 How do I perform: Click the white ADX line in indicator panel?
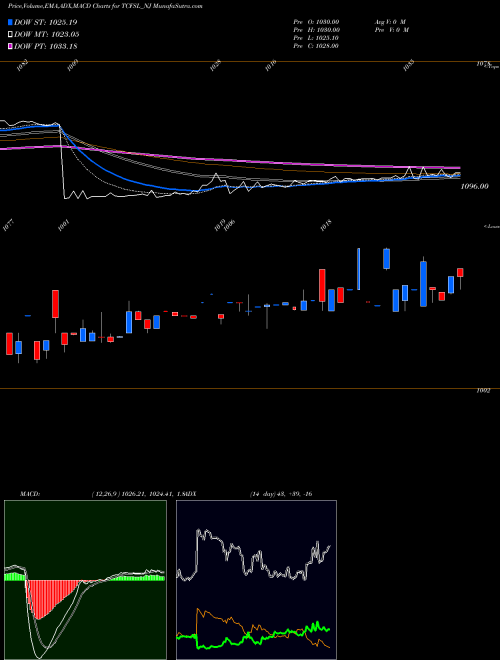(253, 556)
